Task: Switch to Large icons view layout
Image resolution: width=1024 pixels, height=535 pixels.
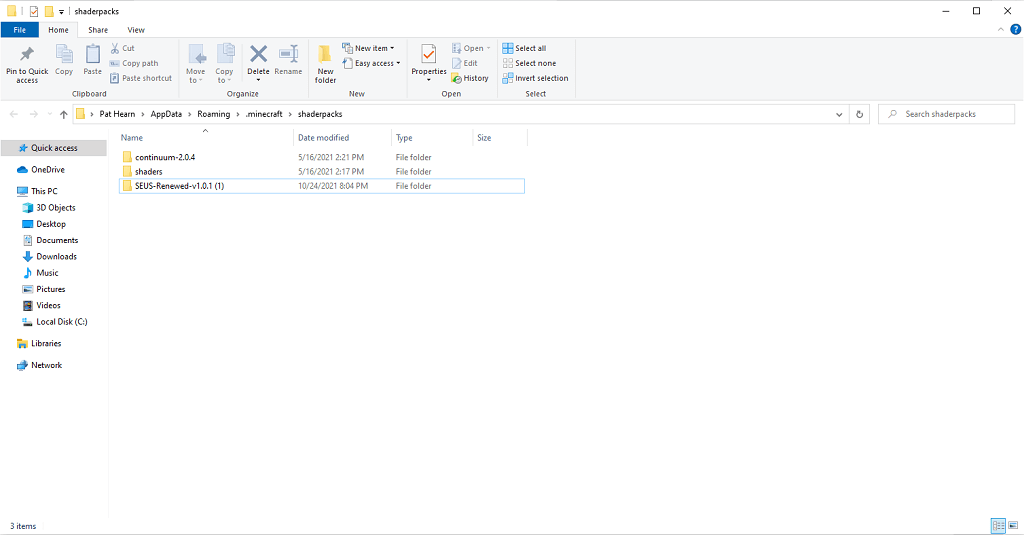Action: tap(1013, 525)
